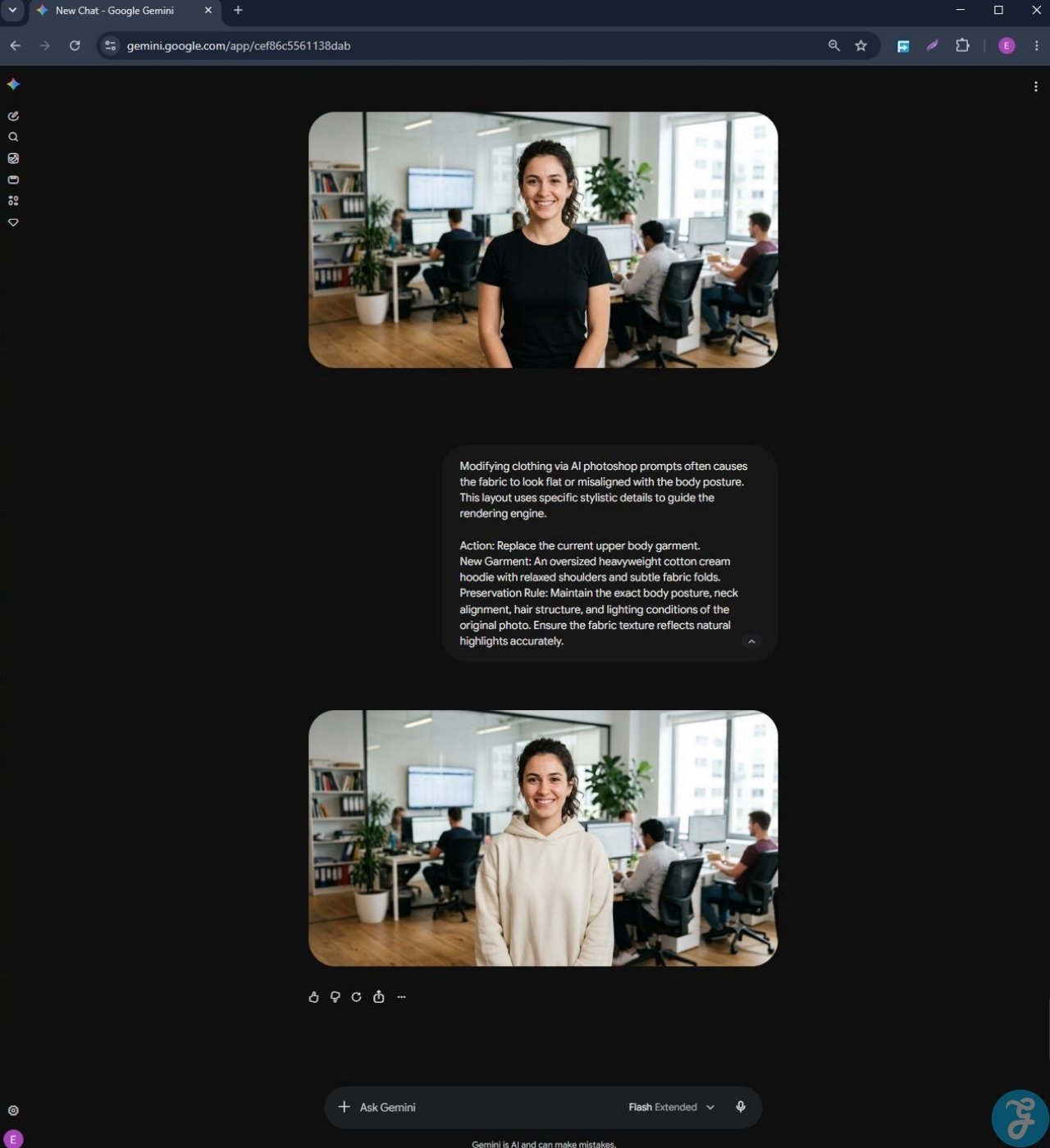Click the 'Gemini is AI and can make mistakes' disclaimer
This screenshot has width=1050, height=1148.
543,1143
